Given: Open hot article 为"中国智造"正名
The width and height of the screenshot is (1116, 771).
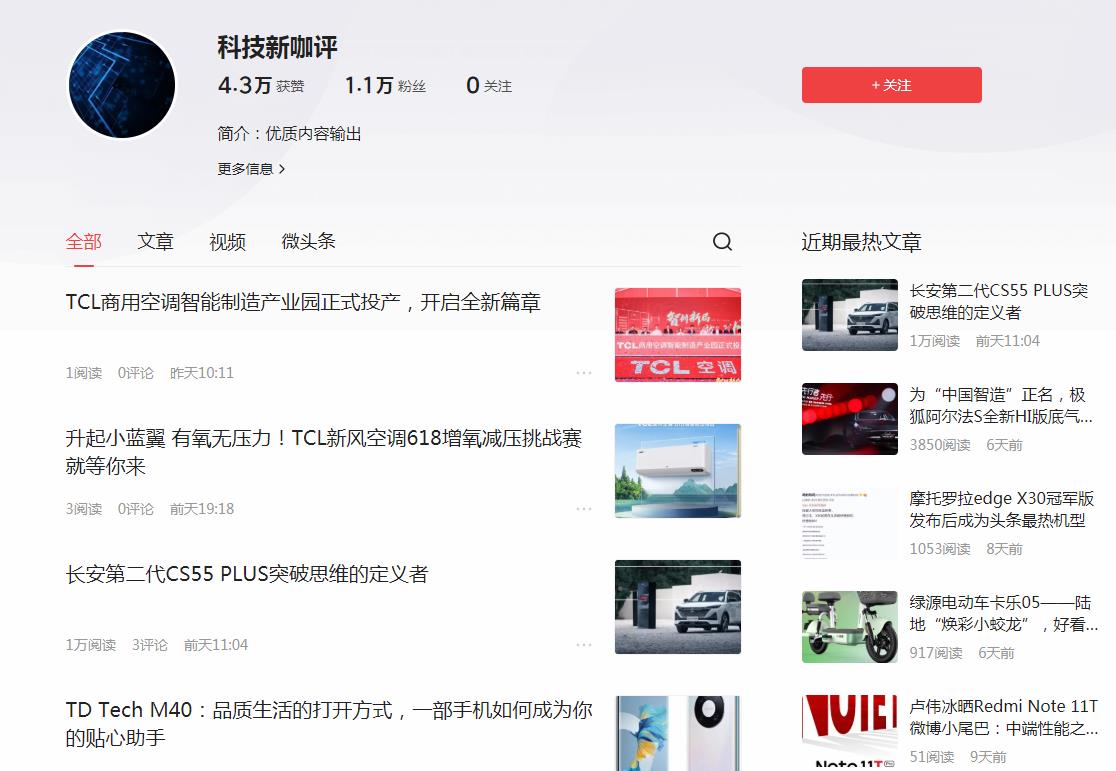Looking at the screenshot, I should point(1001,406).
